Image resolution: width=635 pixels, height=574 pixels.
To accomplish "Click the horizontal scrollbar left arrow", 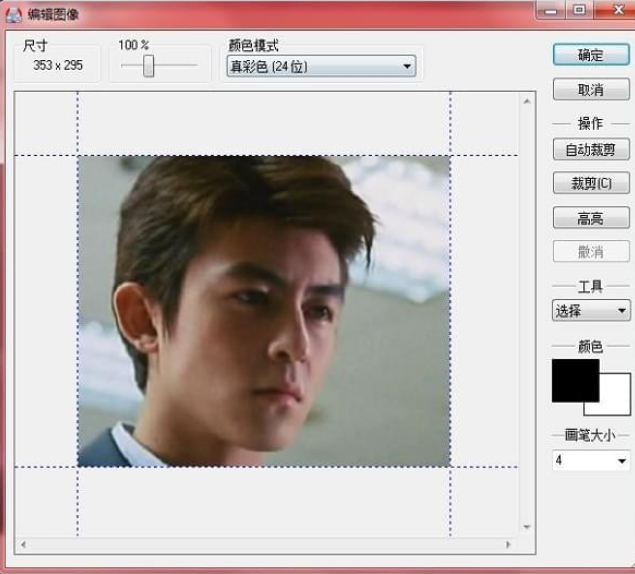I will (23, 544).
